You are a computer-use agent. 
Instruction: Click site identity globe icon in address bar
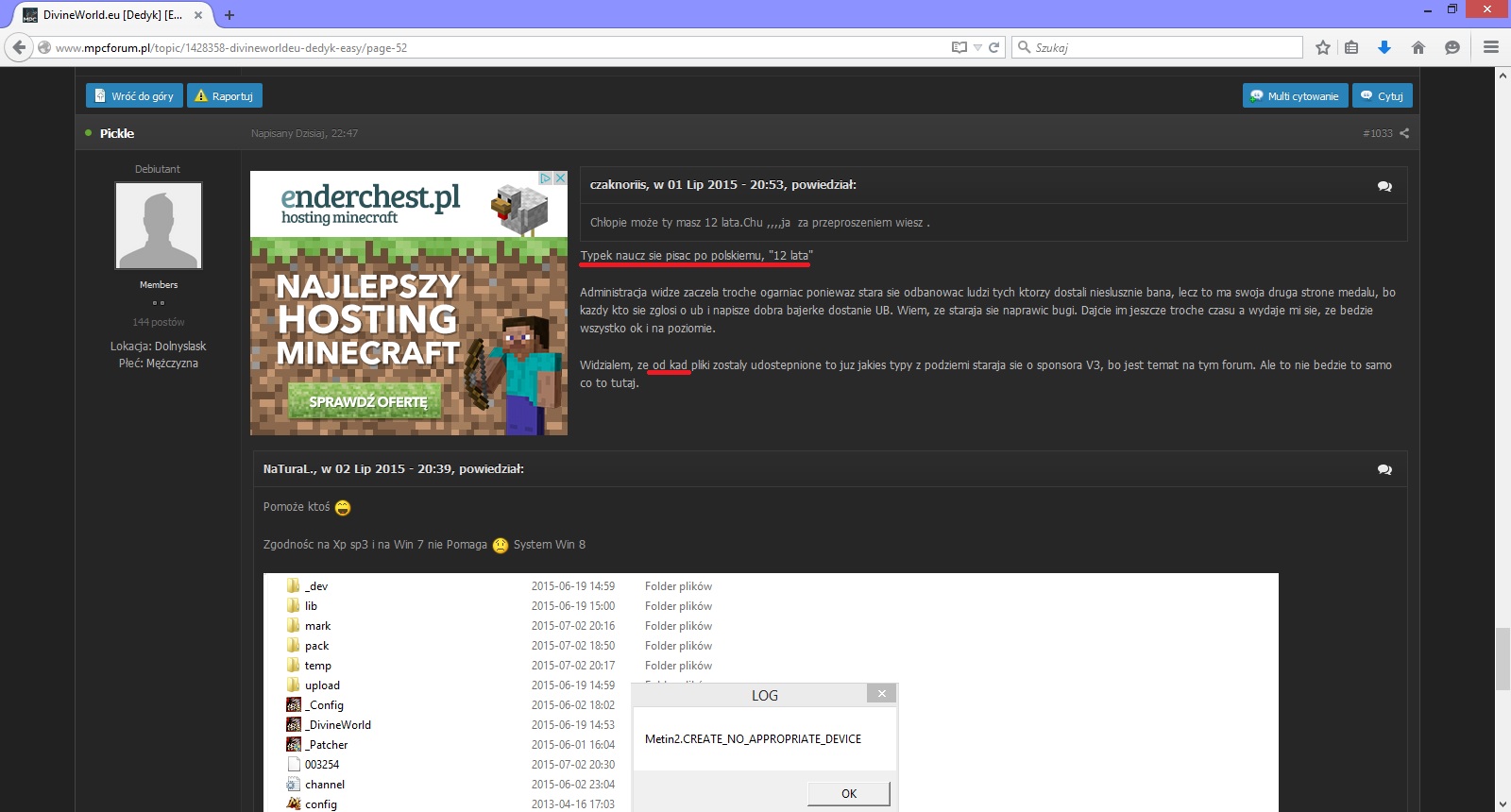click(44, 47)
